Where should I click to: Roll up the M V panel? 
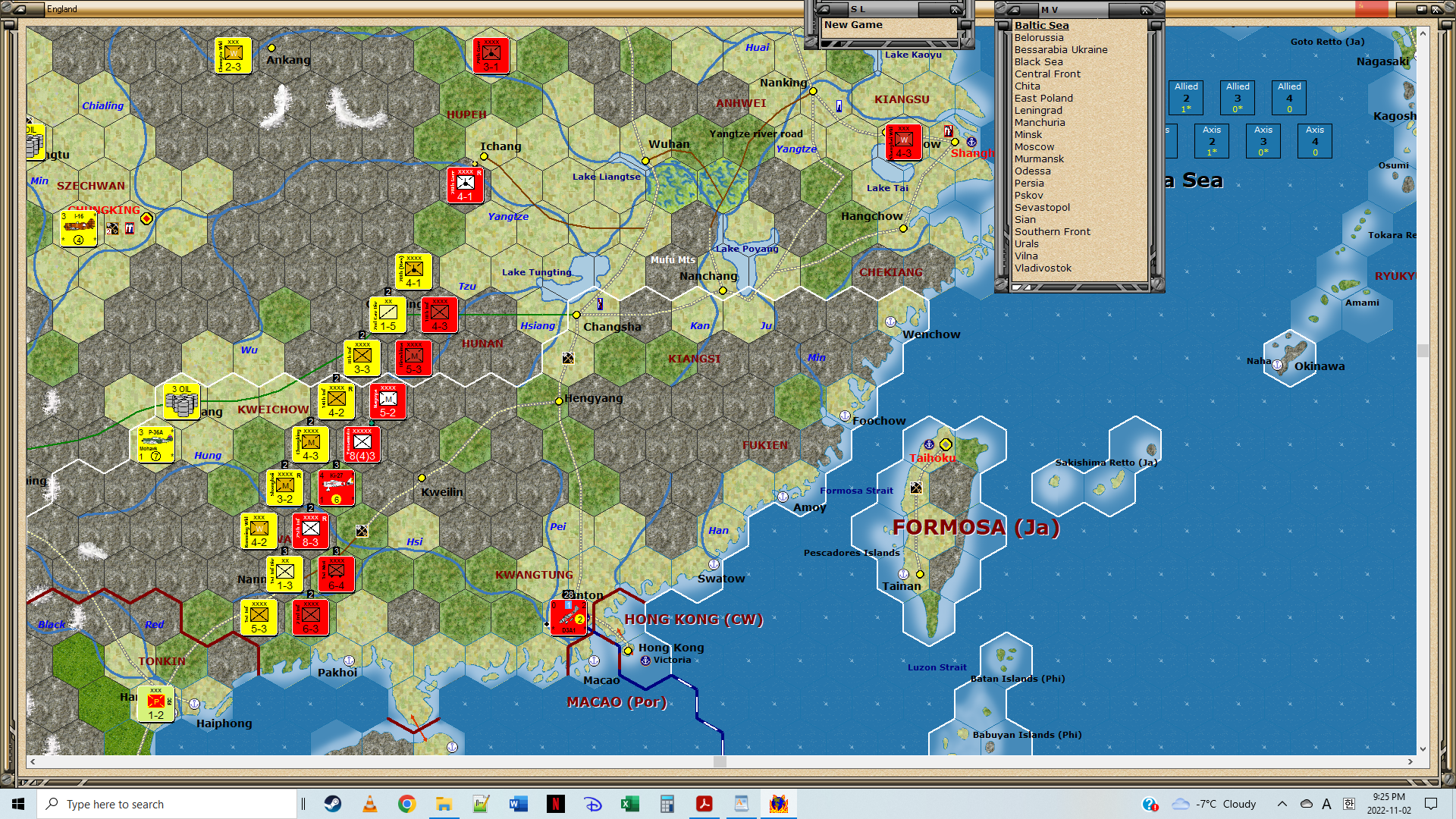(x=1014, y=9)
